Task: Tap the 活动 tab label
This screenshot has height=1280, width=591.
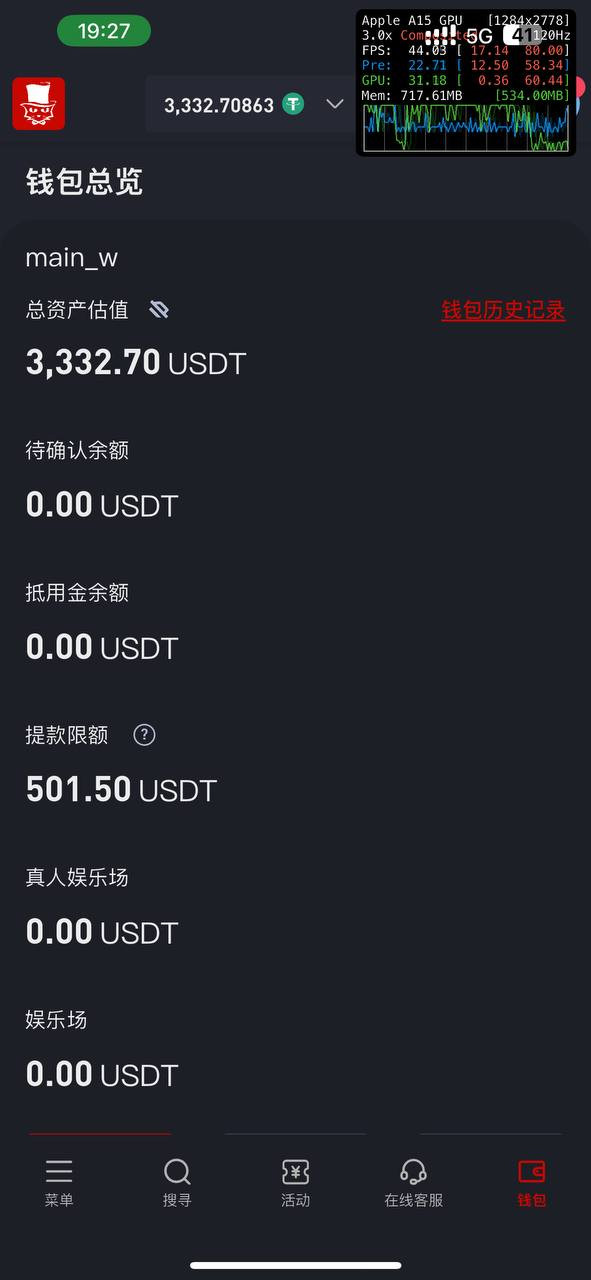Action: point(295,1200)
